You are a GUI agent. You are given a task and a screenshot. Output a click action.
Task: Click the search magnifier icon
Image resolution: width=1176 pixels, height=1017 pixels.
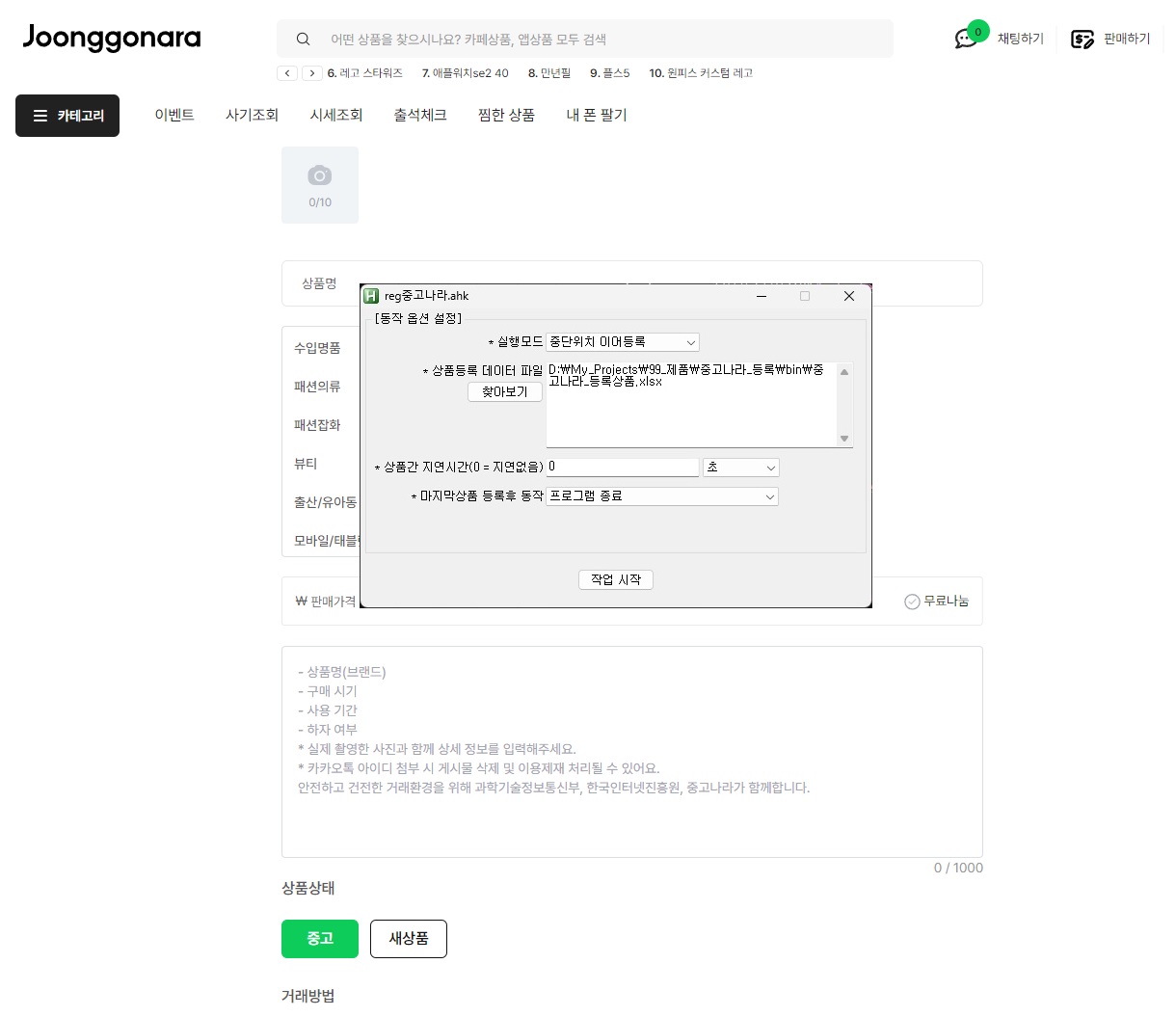click(x=304, y=40)
